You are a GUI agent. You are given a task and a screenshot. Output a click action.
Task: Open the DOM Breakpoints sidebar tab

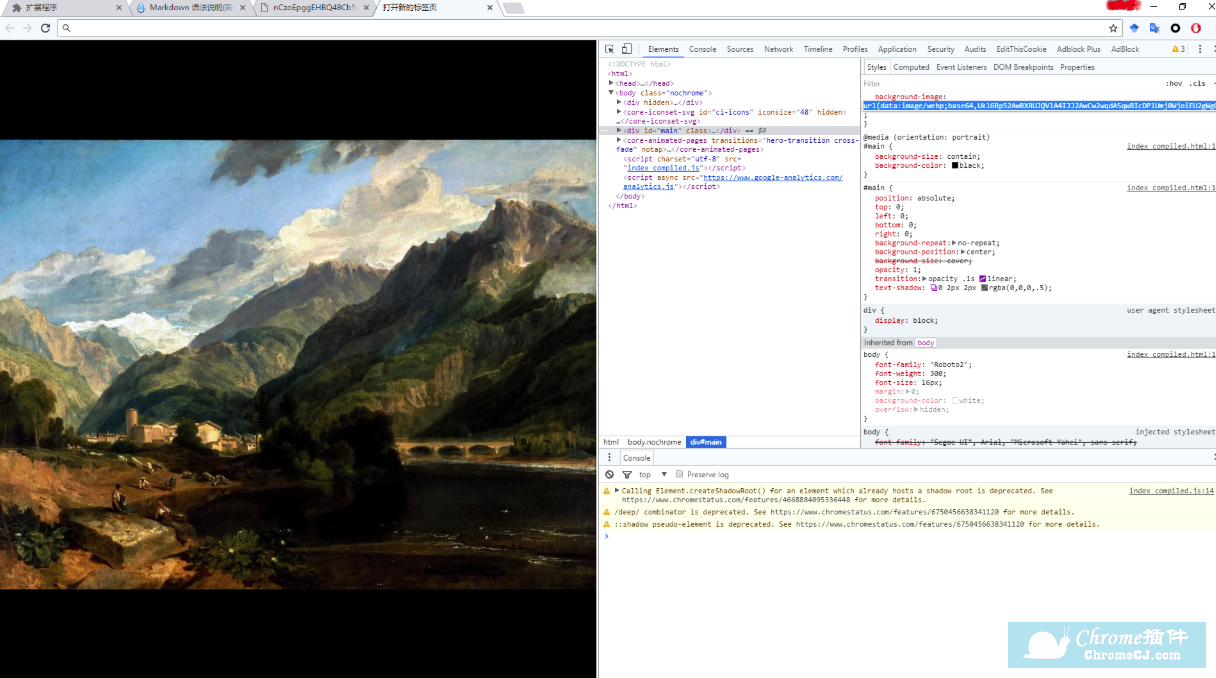coord(1023,67)
